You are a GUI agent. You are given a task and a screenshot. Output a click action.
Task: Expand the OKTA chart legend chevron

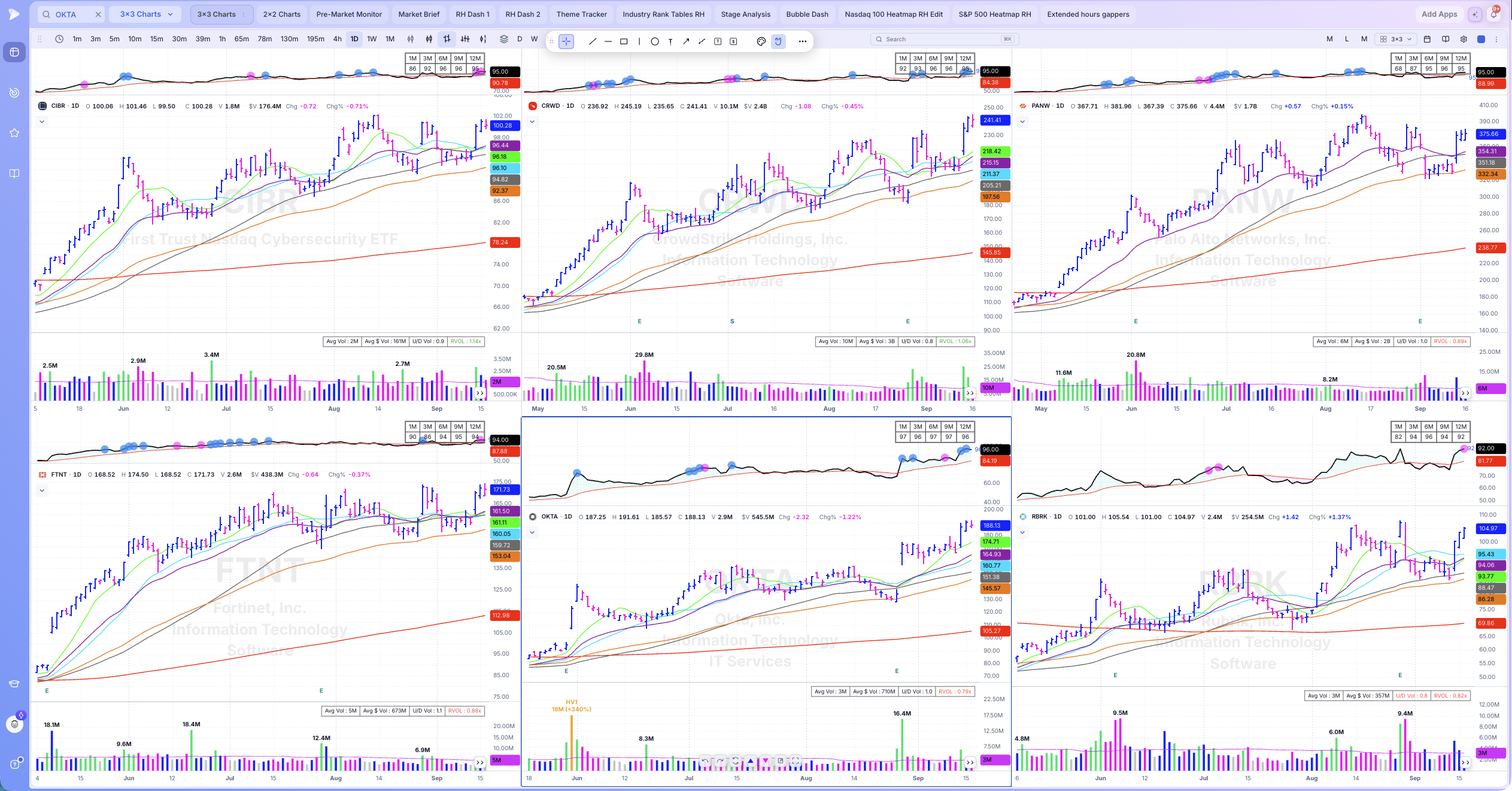[x=532, y=532]
